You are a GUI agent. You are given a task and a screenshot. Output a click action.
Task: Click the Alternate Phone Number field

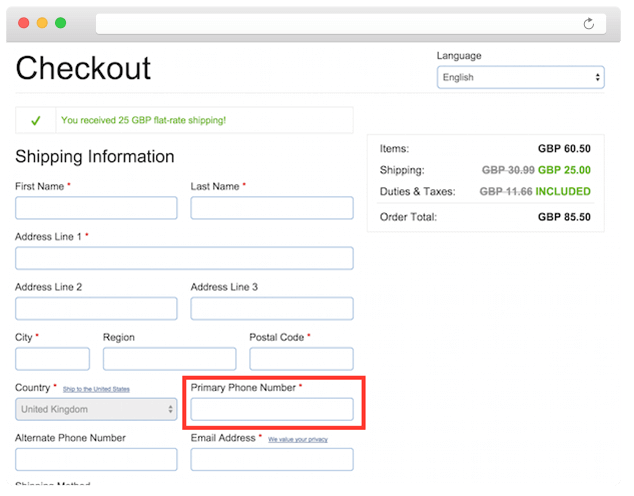[96, 459]
